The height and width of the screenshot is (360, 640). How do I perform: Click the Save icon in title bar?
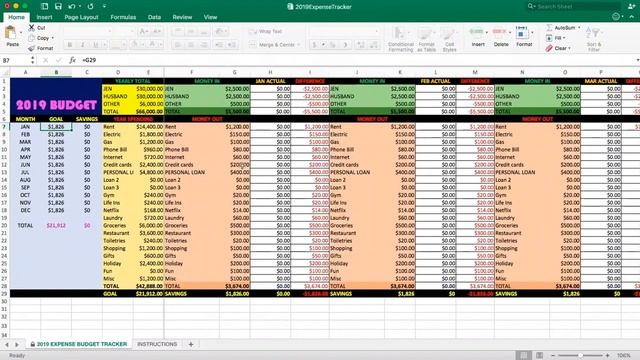pyautogui.click(x=58, y=6)
